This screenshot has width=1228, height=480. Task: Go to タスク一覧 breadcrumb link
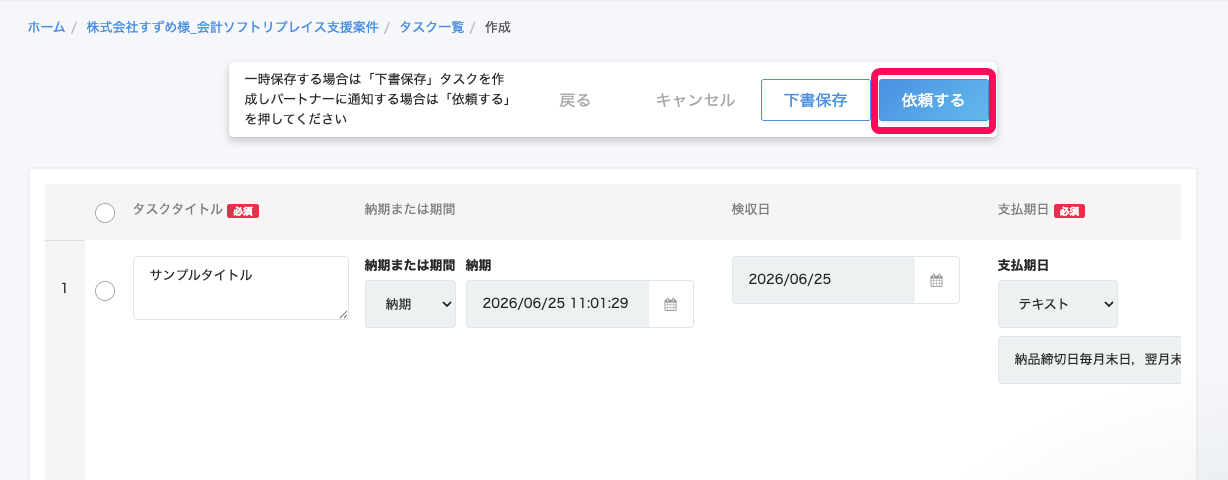(432, 27)
